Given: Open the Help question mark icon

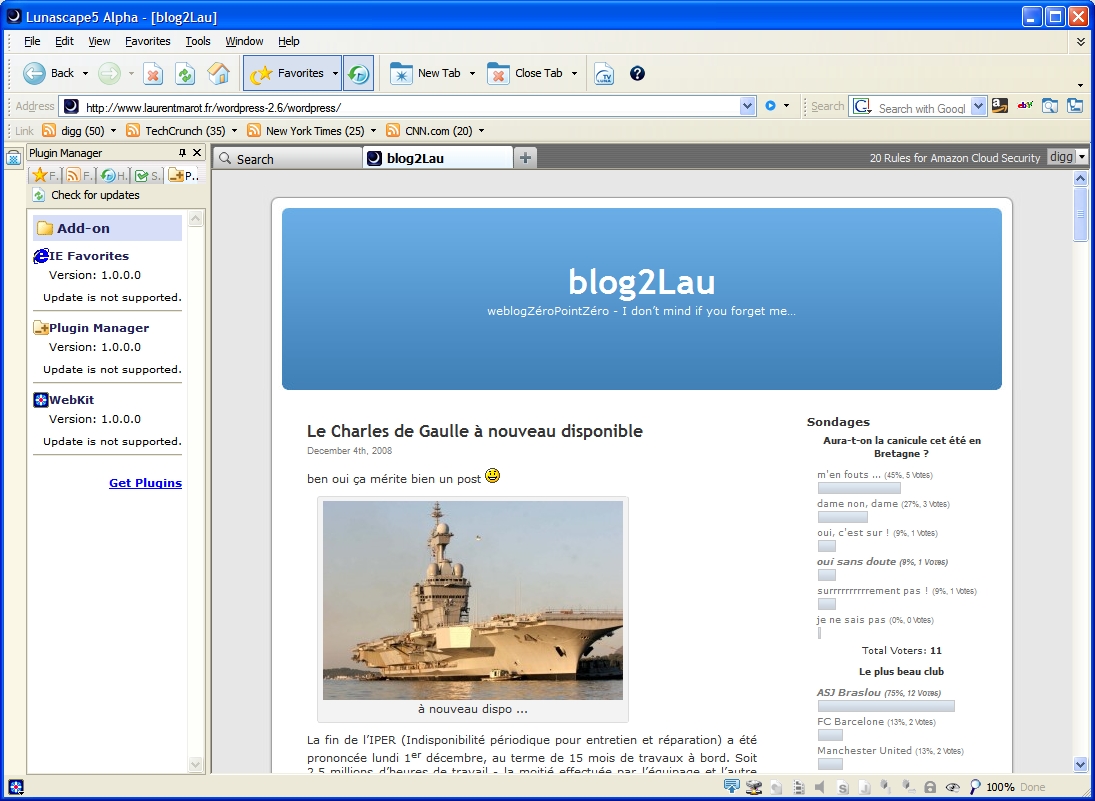Looking at the screenshot, I should [x=637, y=73].
